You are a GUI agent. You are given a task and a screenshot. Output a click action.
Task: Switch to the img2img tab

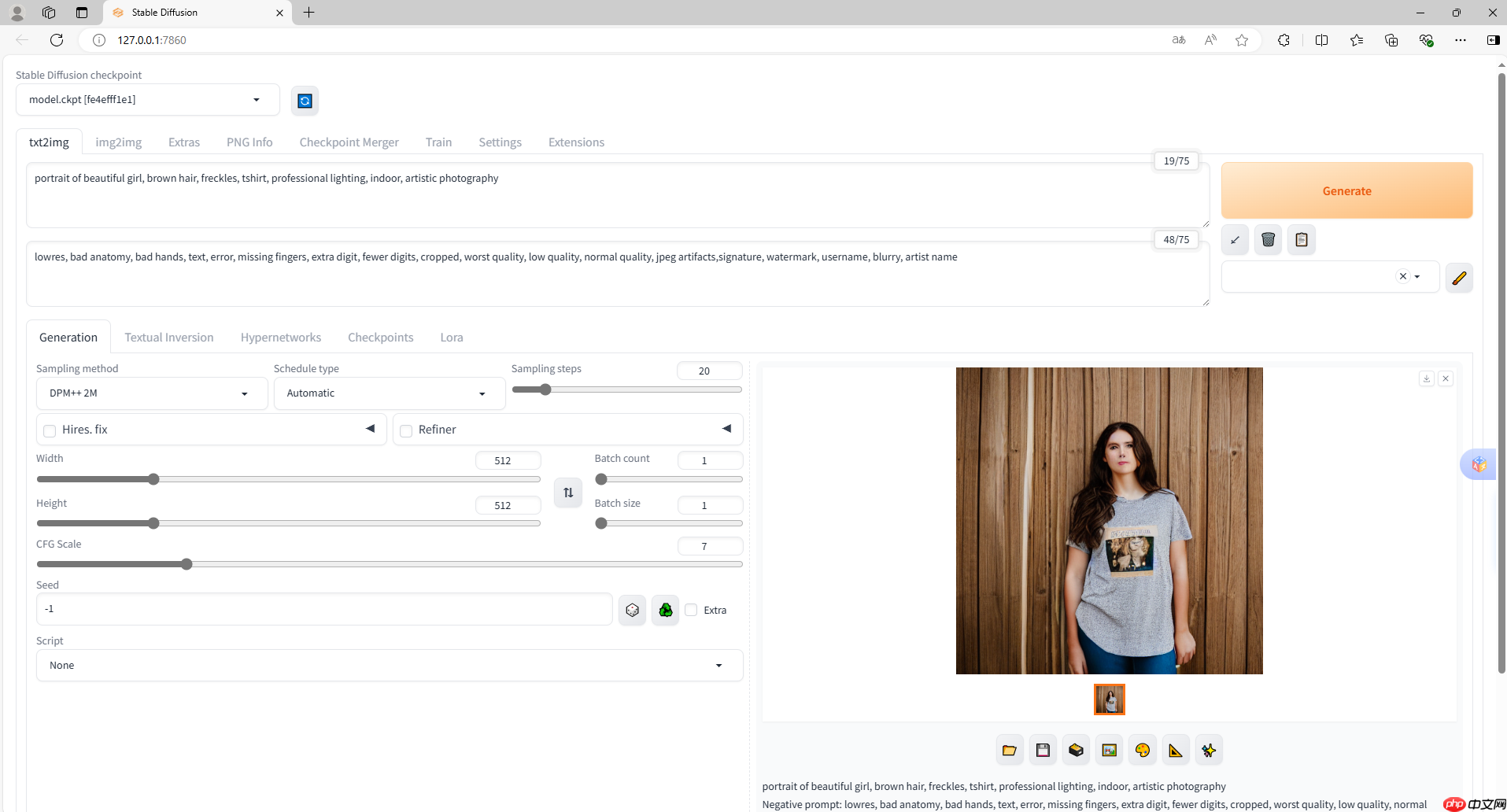pyautogui.click(x=118, y=142)
